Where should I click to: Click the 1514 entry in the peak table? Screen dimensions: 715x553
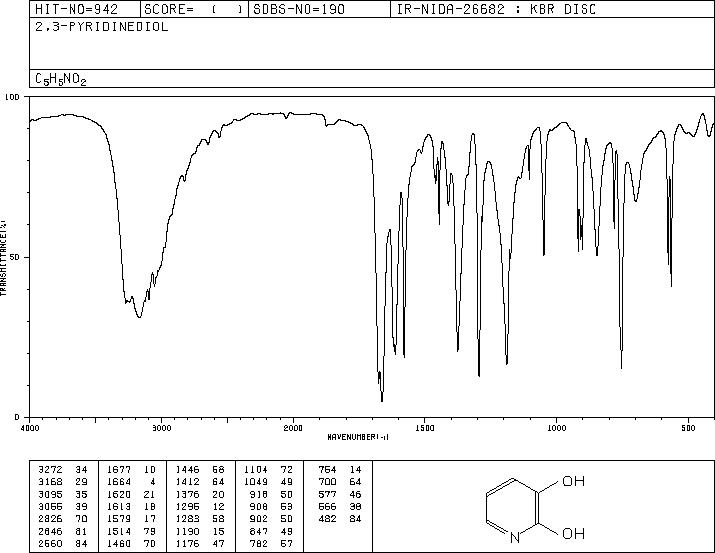(119, 531)
